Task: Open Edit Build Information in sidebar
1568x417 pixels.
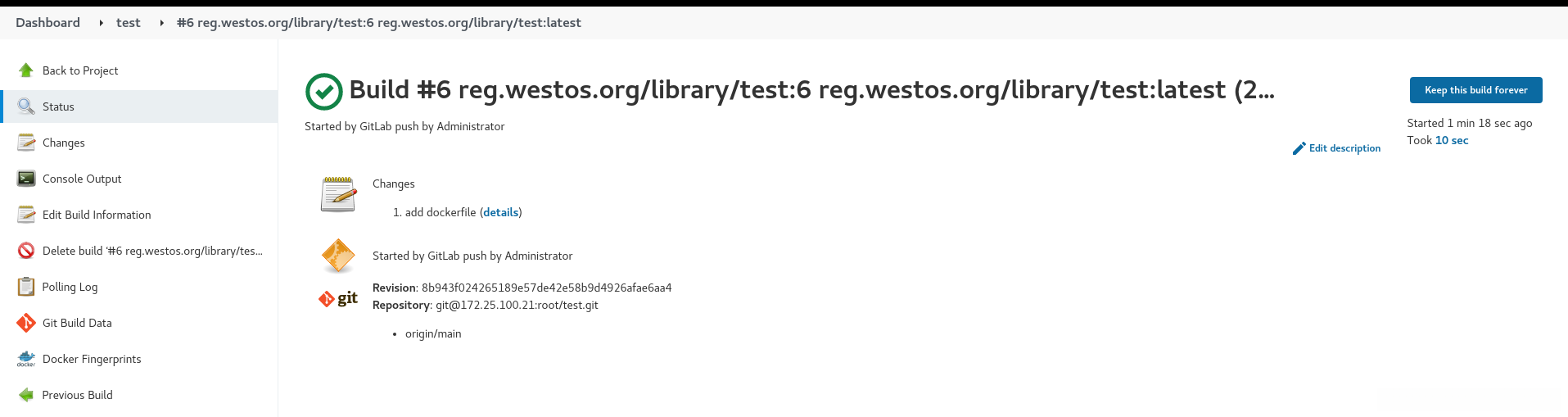Action: 97,215
